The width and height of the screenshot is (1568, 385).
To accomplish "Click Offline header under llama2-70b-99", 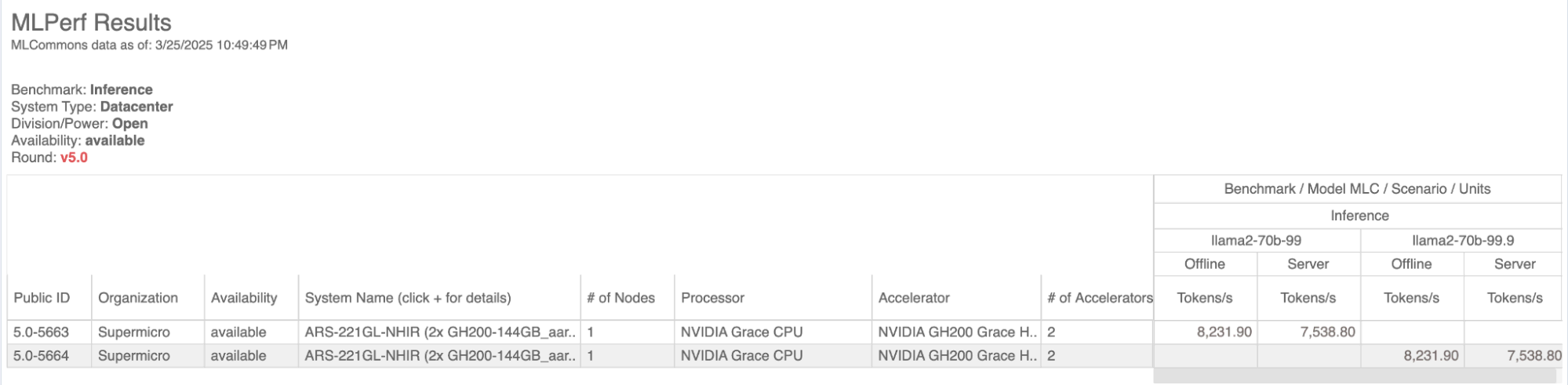I will pyautogui.click(x=1205, y=264).
